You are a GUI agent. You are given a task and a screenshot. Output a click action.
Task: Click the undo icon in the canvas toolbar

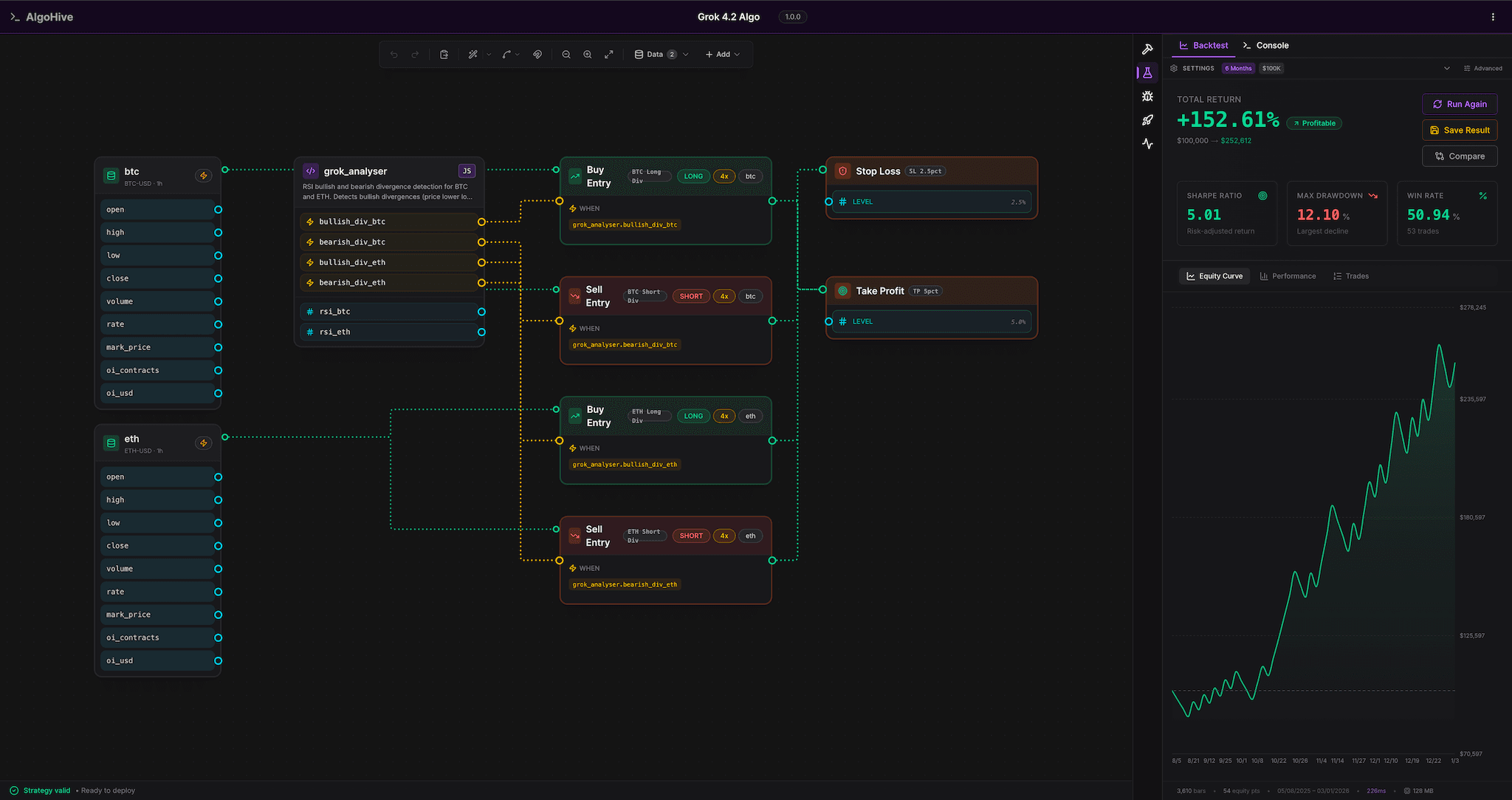[394, 54]
